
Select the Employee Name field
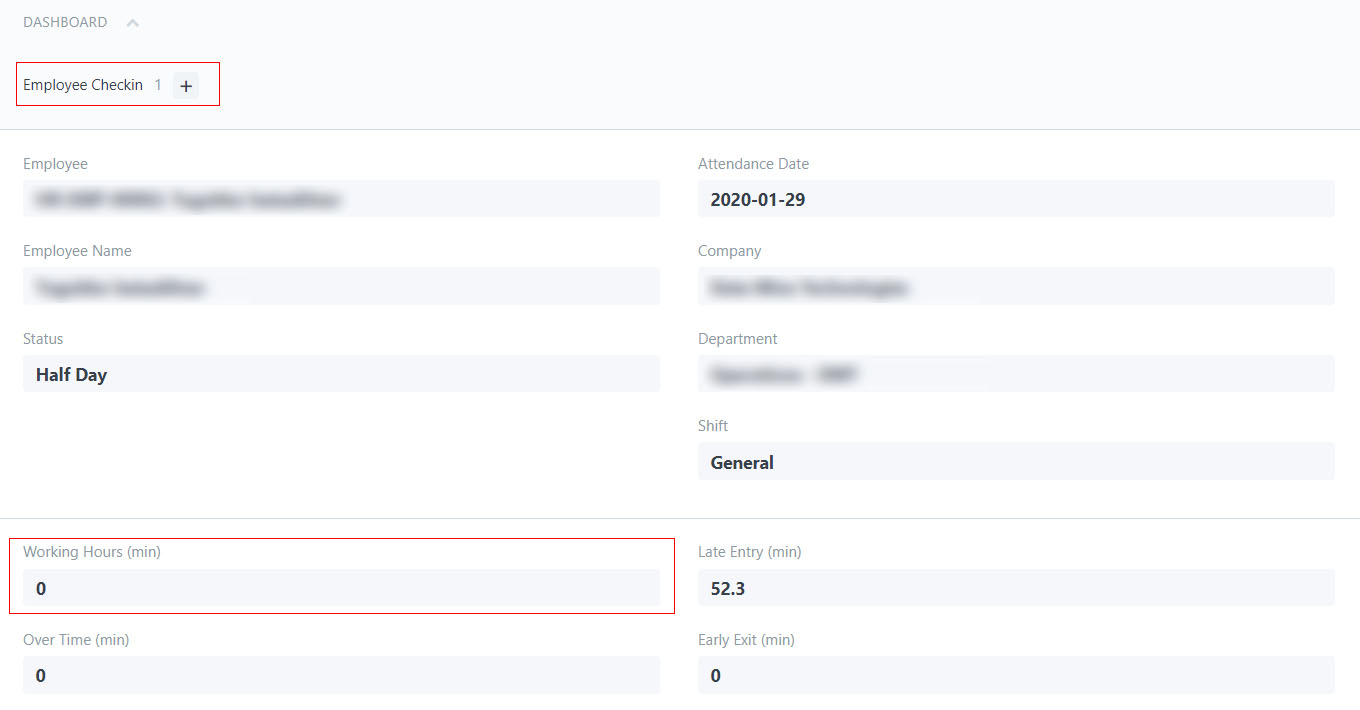coord(340,287)
